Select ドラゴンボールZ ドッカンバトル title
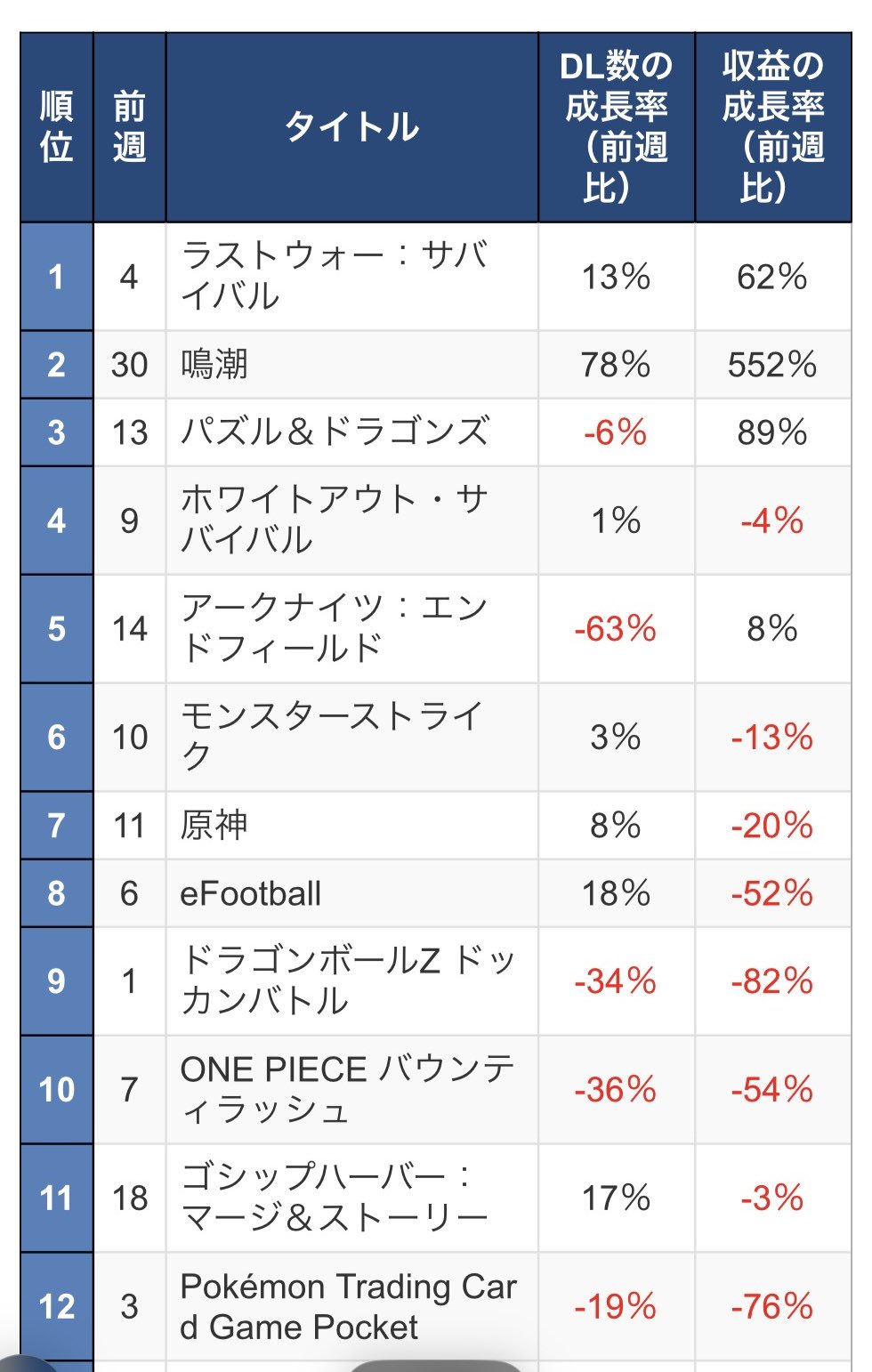 pyautogui.click(x=347, y=981)
